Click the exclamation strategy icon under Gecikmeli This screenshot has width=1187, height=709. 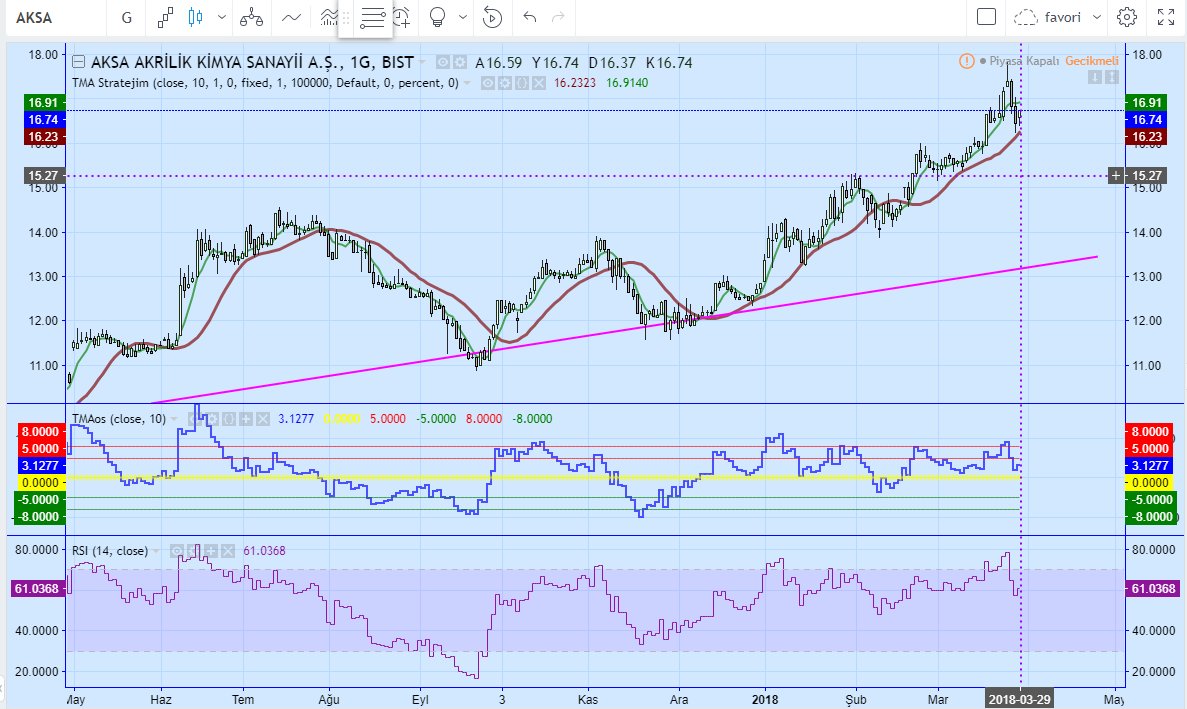point(1111,77)
